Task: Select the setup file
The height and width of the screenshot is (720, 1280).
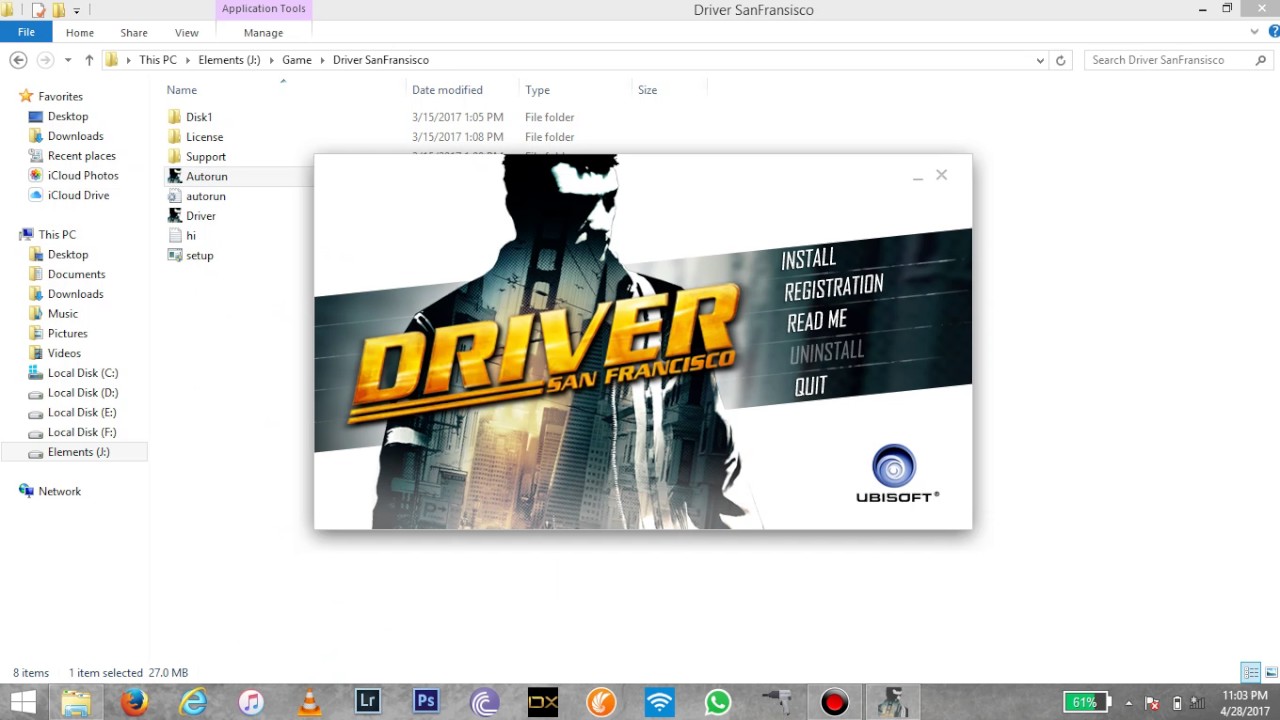Action: point(199,255)
